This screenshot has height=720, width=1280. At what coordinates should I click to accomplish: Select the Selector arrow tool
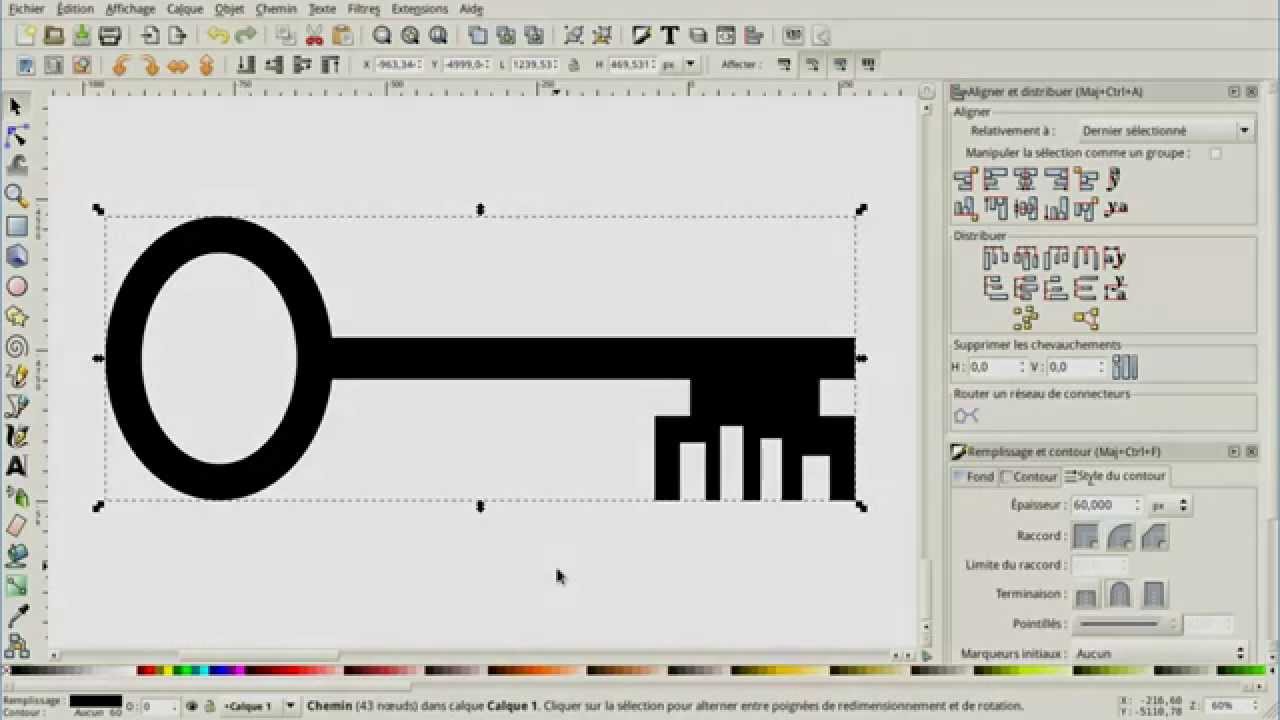(16, 107)
